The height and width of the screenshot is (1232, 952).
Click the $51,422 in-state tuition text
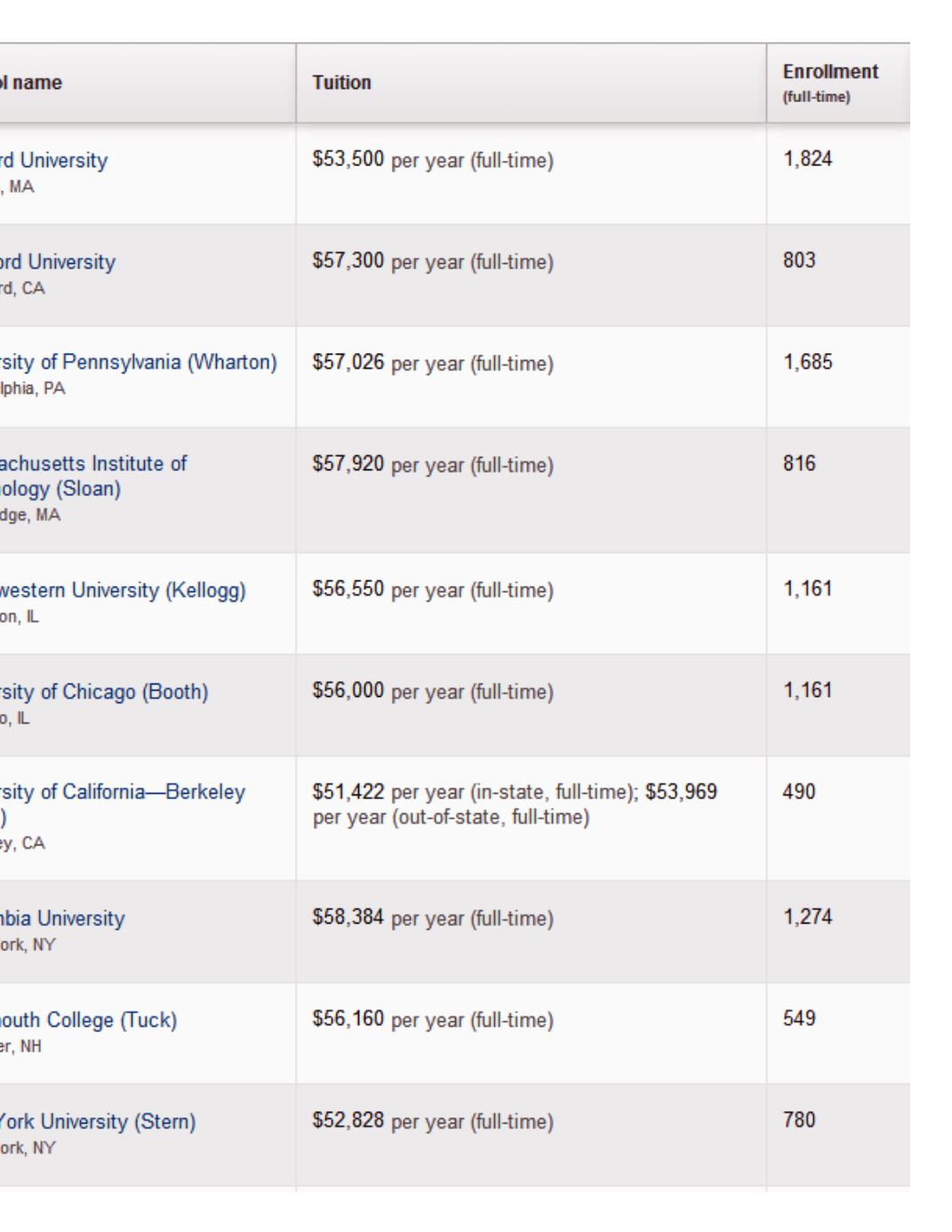point(348,792)
